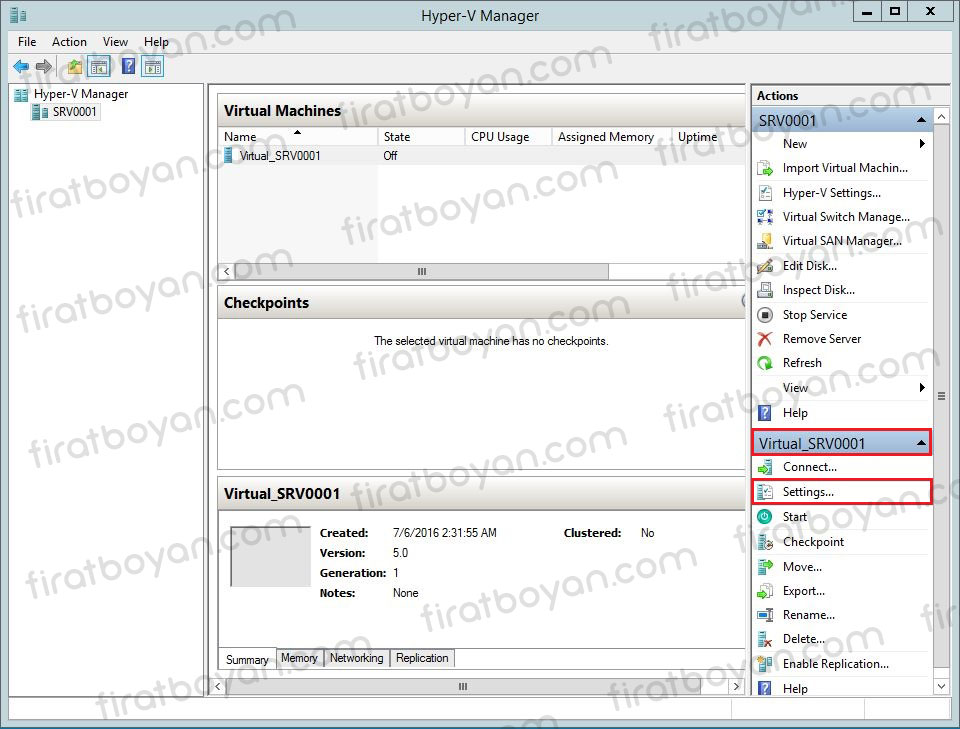
Task: Click Stop Service in Actions pane
Action: point(814,315)
